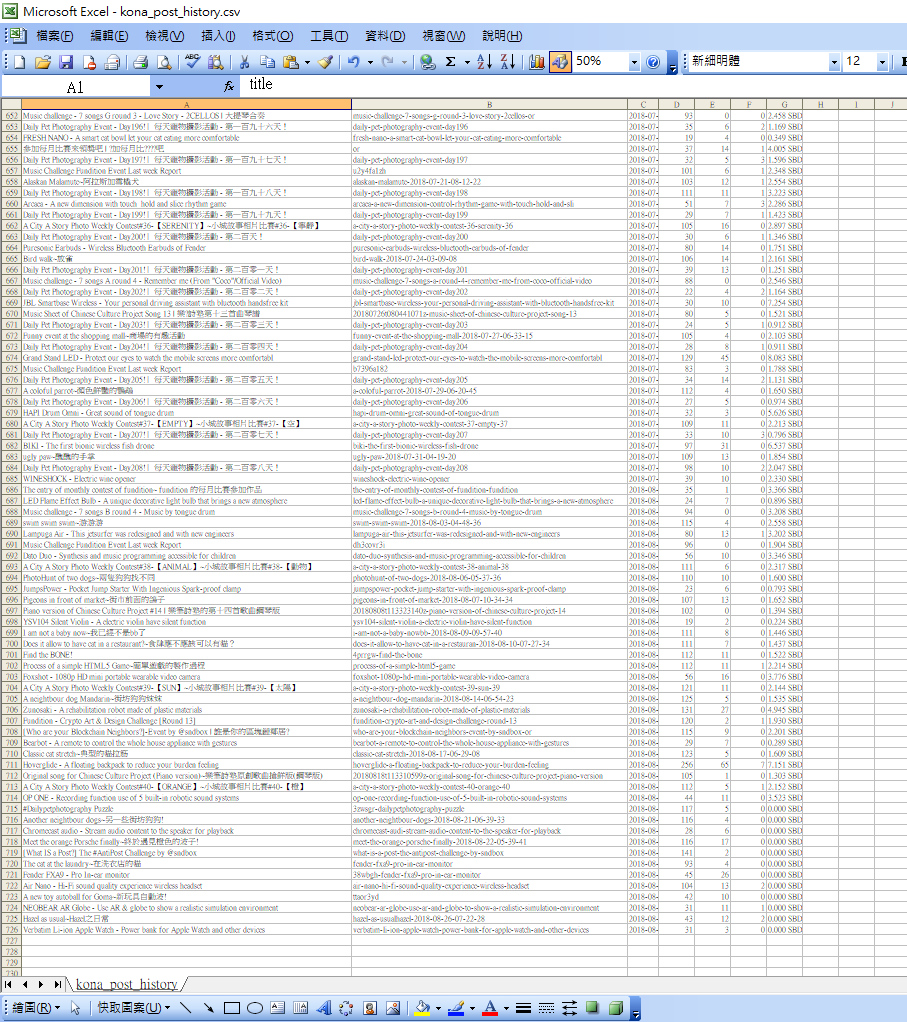Select the Line drawing tool

click(x=185, y=1008)
